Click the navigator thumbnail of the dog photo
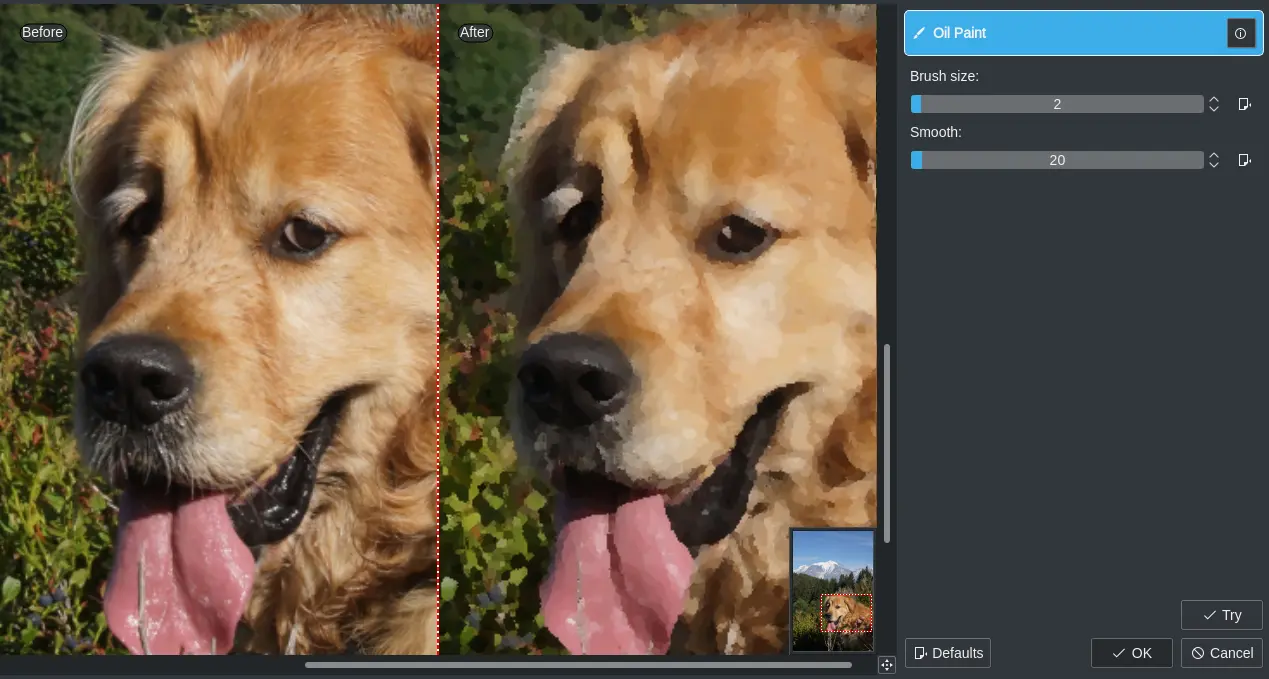 [833, 592]
